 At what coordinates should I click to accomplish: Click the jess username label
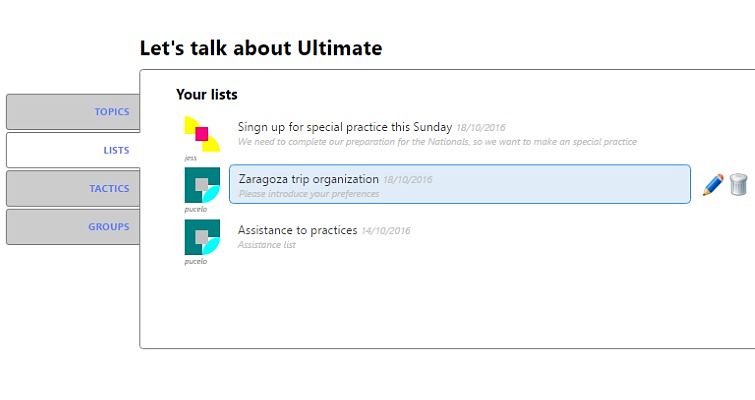[x=190, y=158]
